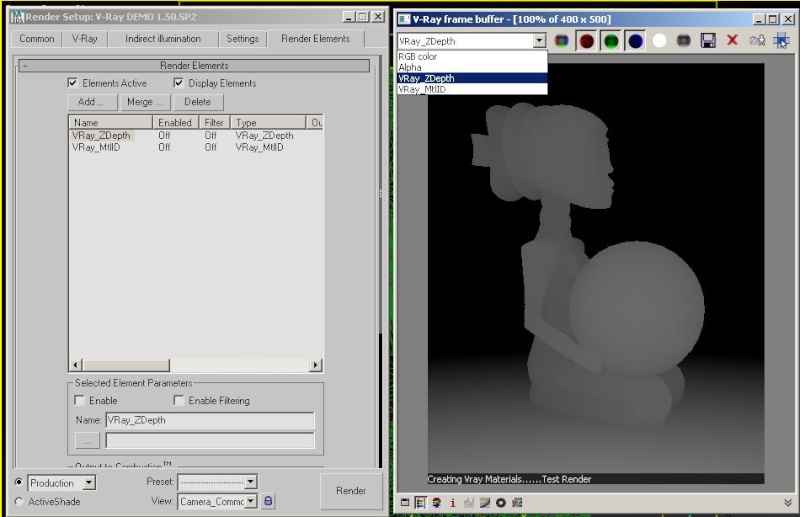Screen dimensions: 800x517
Task: Choose Alpha in channel list
Action: [472, 67]
